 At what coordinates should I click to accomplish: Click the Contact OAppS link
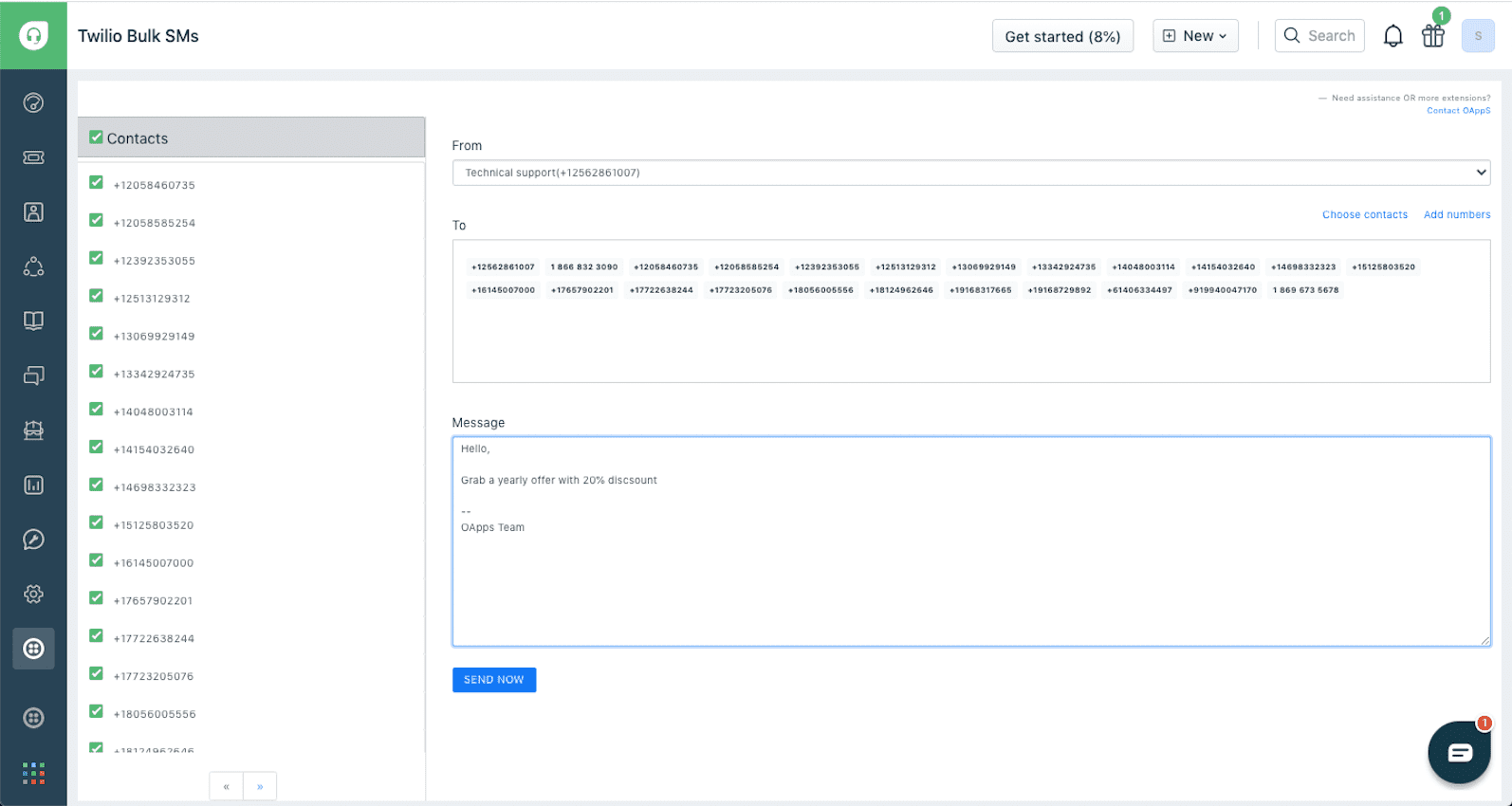[1459, 111]
